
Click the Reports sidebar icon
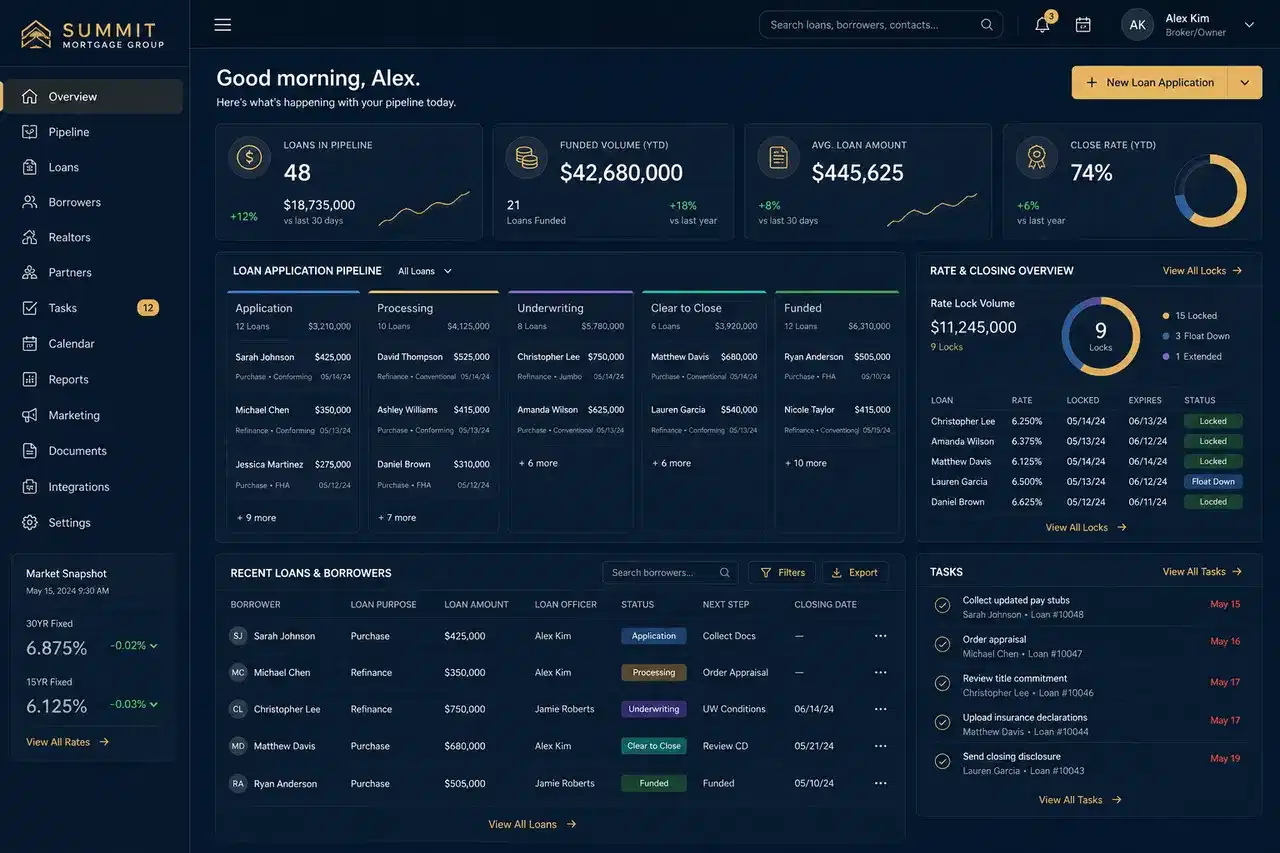tap(30, 379)
